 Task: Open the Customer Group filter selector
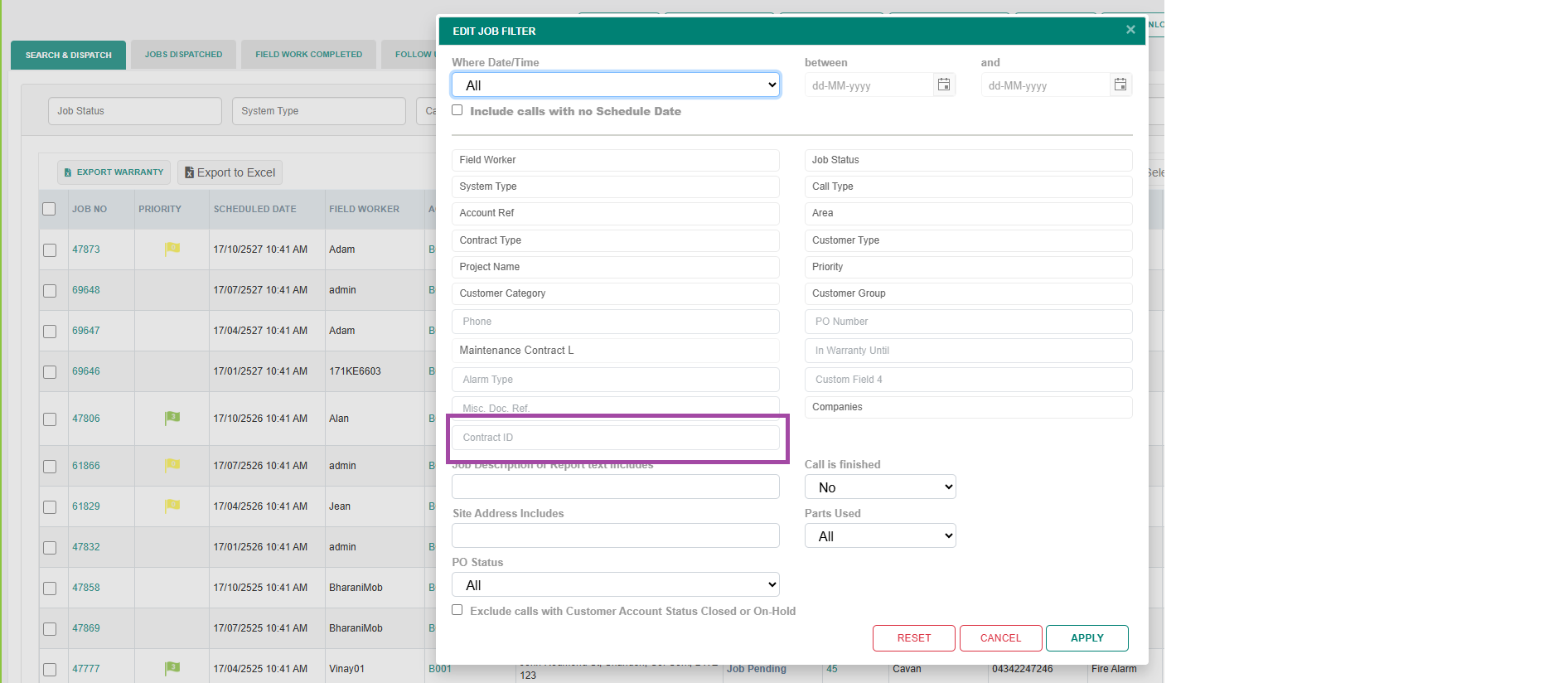tap(968, 293)
